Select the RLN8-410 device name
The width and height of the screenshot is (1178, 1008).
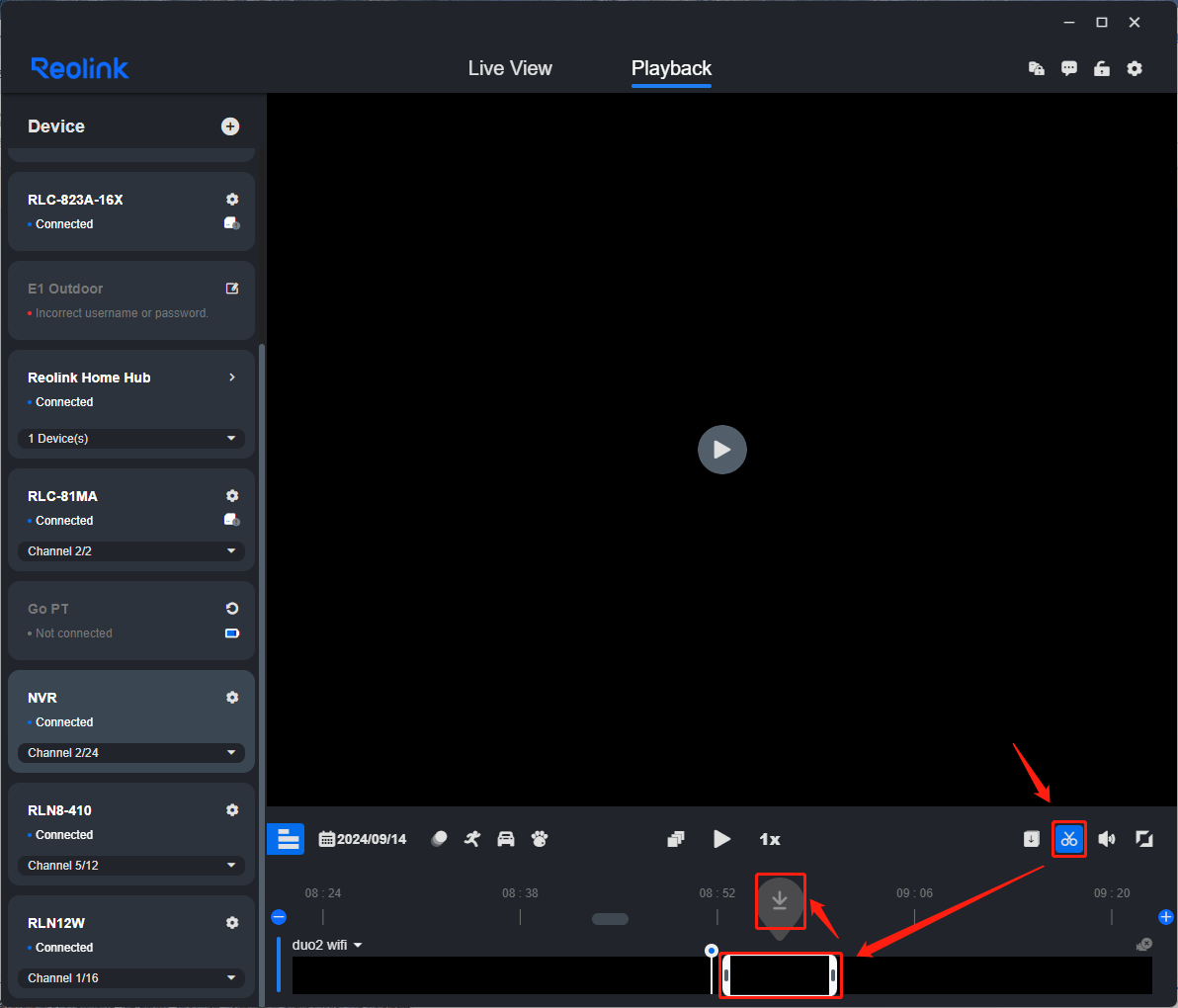click(59, 810)
